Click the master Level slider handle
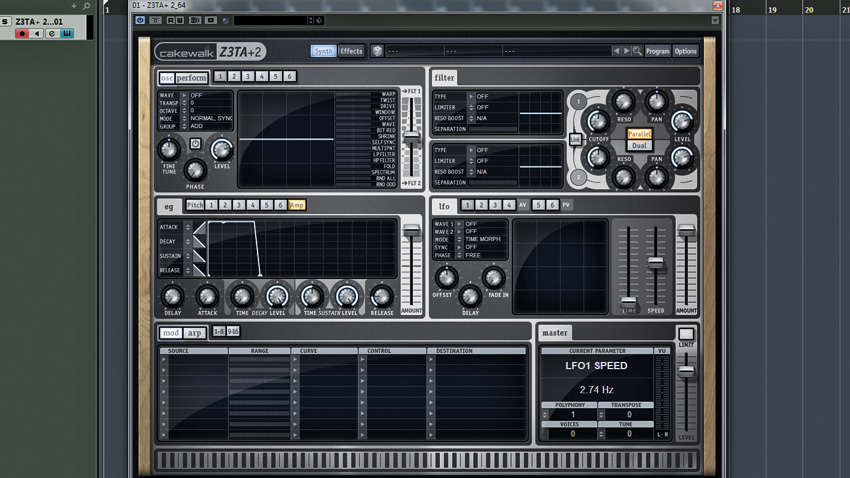 click(686, 371)
